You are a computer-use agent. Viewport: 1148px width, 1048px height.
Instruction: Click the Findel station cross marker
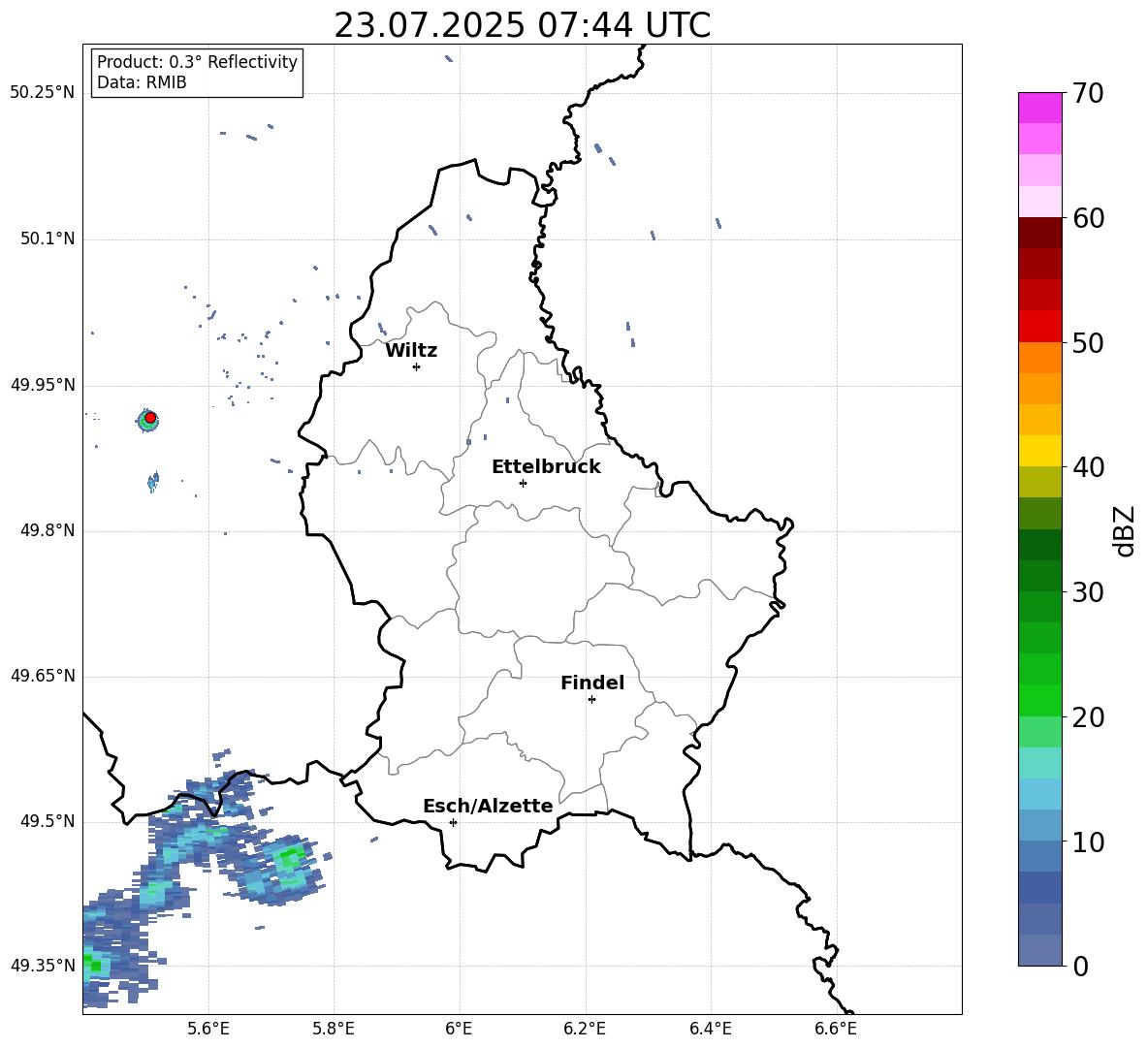[591, 700]
